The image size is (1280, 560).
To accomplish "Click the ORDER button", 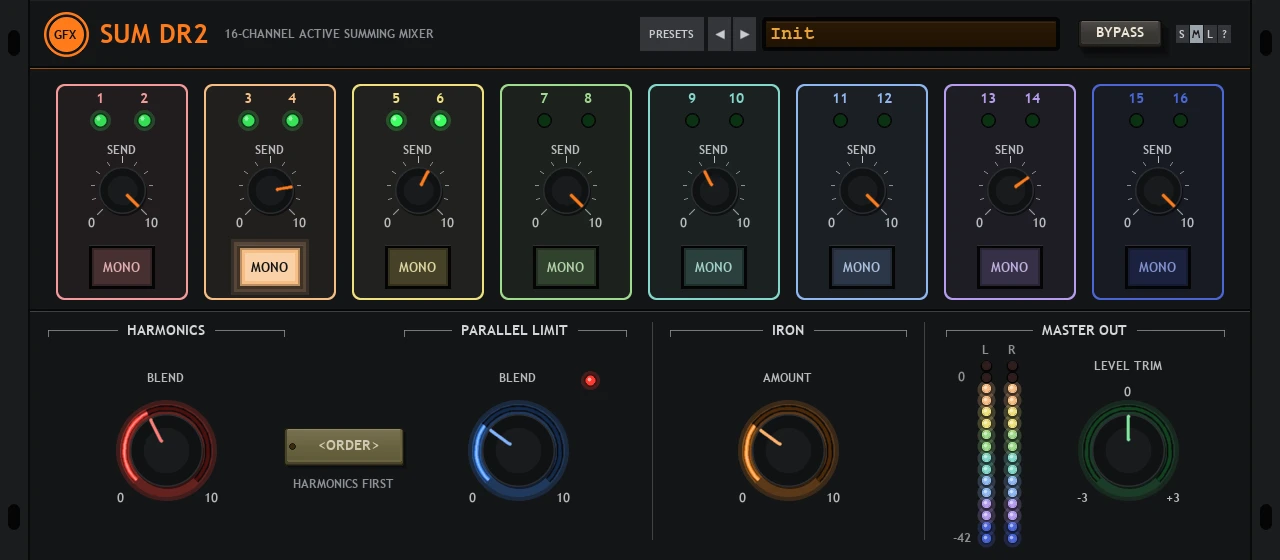I will click(344, 446).
